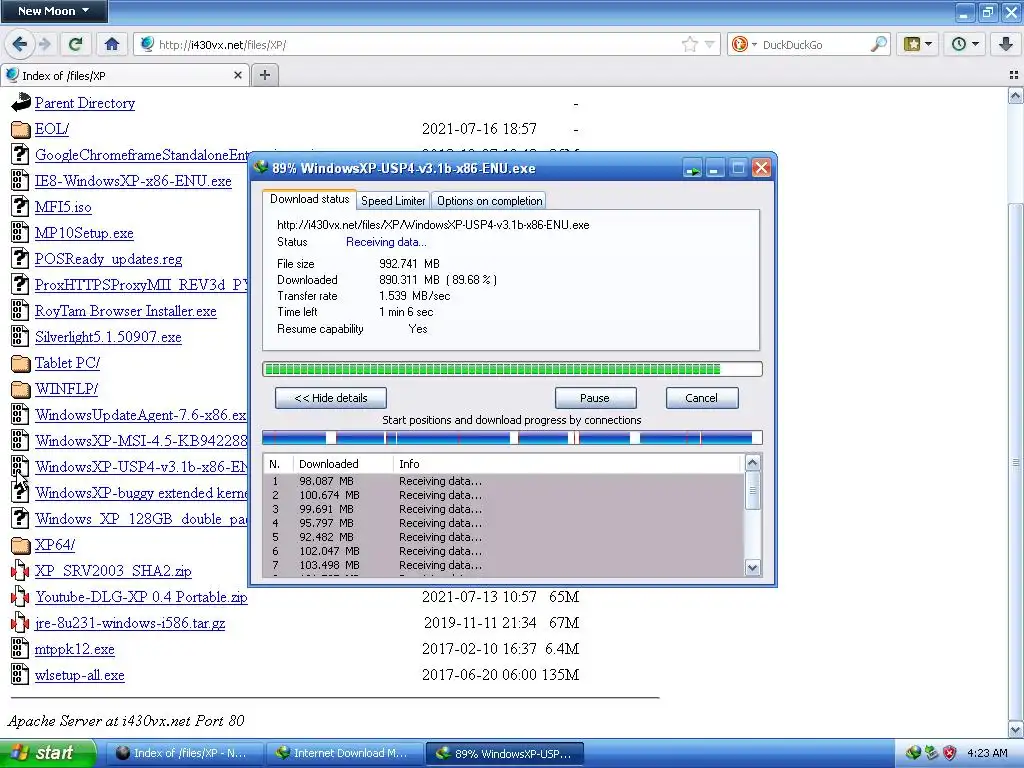Open the Parent Directory link
The width and height of the screenshot is (1024, 768).
pyautogui.click(x=85, y=103)
